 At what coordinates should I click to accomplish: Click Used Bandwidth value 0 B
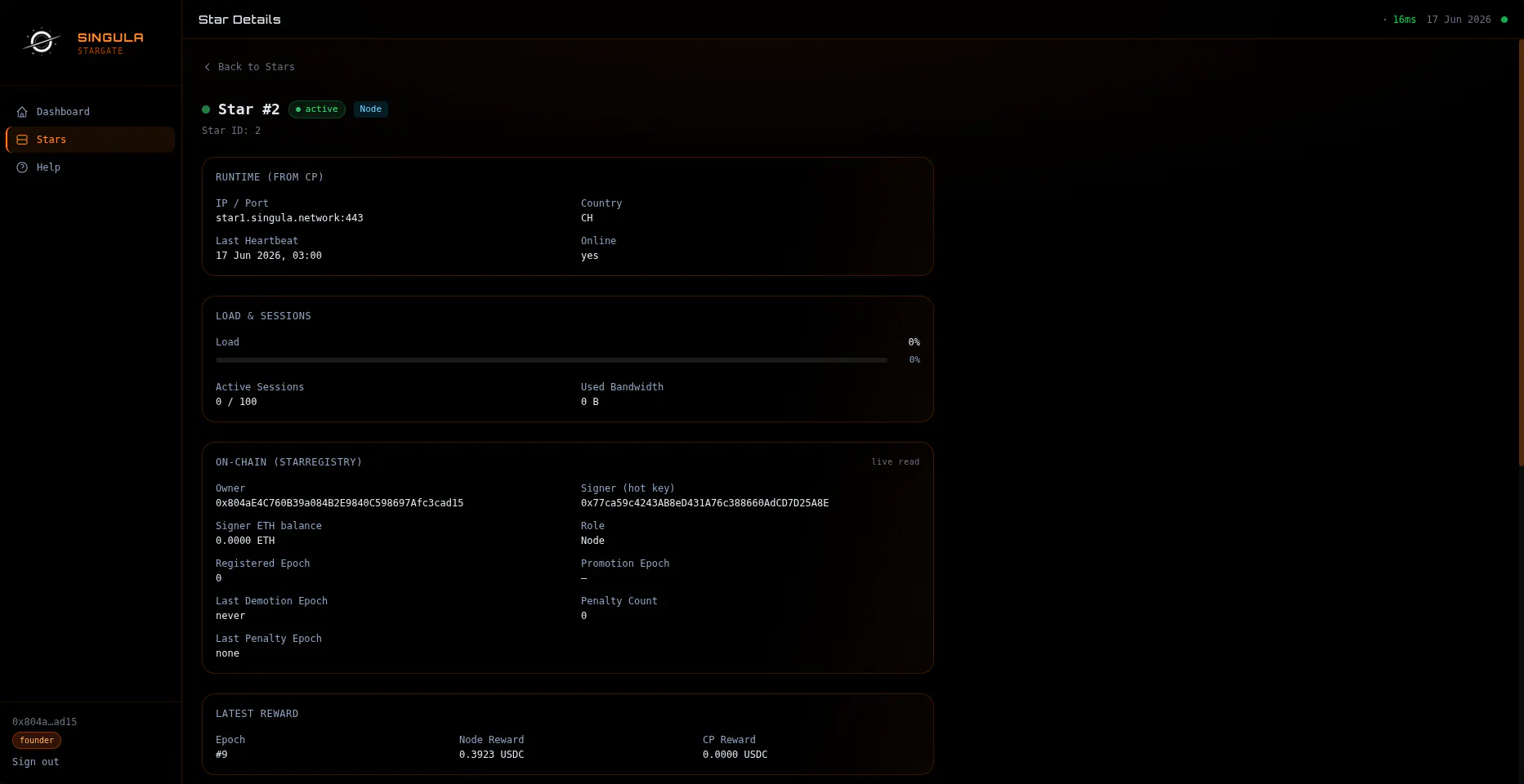[590, 402]
